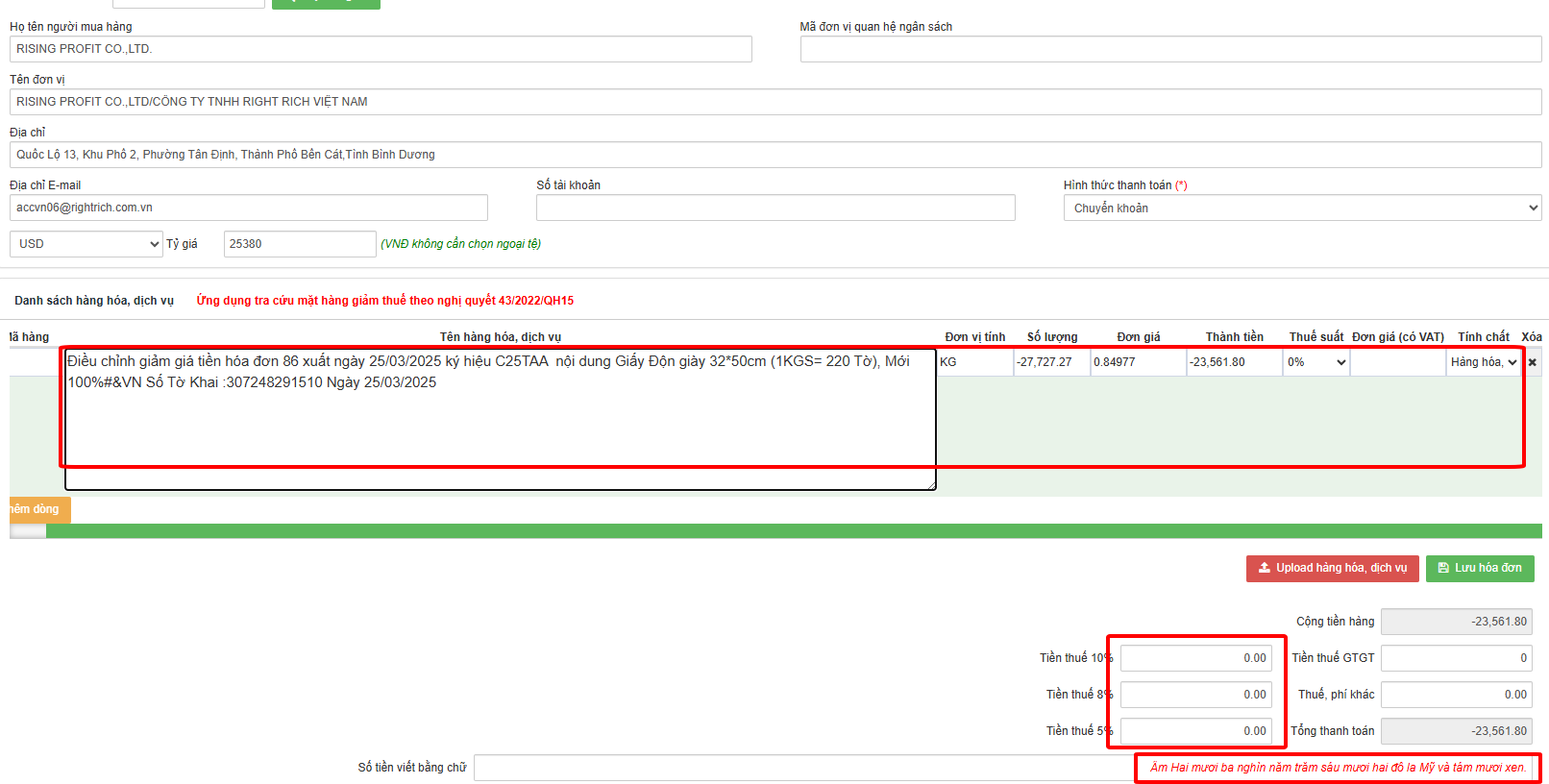Focus Mã đơn vị quan hệ ngân sách field
This screenshot has width=1549, height=784.
[x=1169, y=49]
